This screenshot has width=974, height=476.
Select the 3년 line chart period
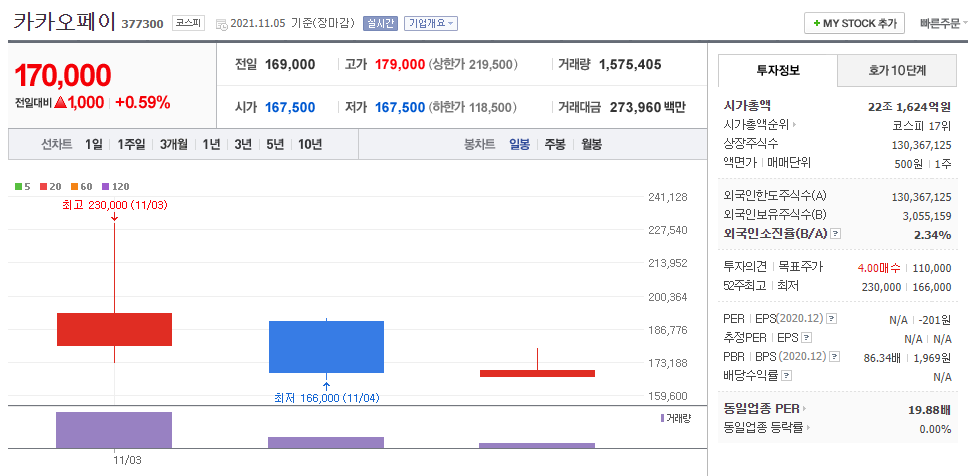pyautogui.click(x=243, y=145)
